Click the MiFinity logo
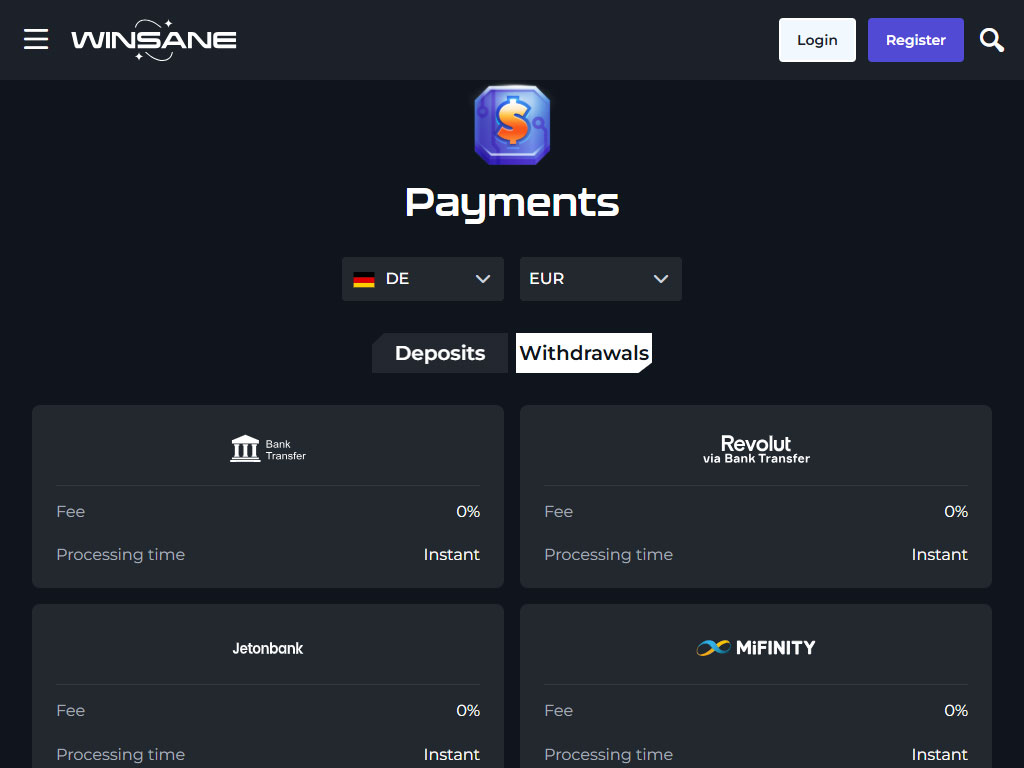 pyautogui.click(x=756, y=648)
